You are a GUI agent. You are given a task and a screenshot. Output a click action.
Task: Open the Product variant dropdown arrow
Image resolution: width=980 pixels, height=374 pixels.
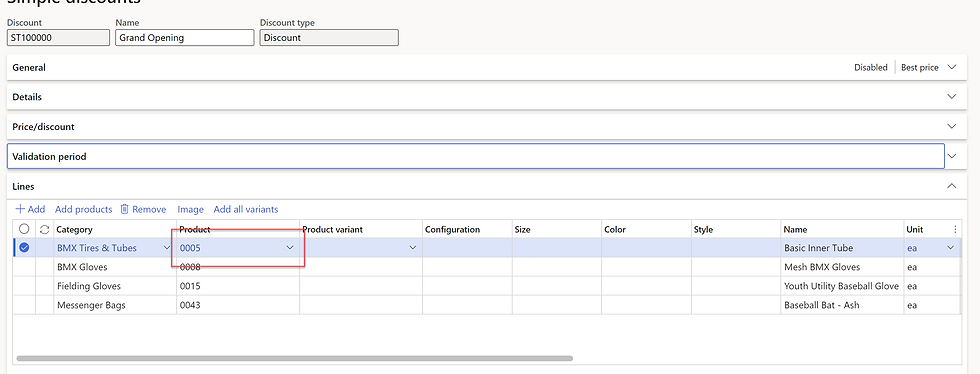coord(412,248)
